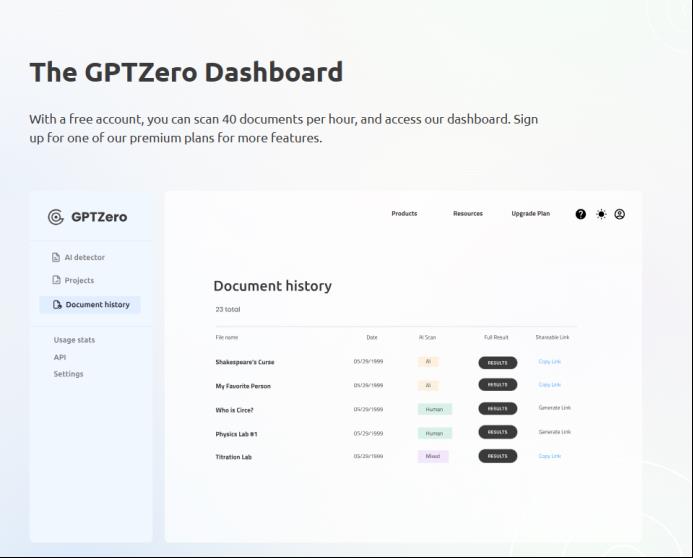693x558 pixels.
Task: View Results for My Favorite Person
Action: click(498, 385)
